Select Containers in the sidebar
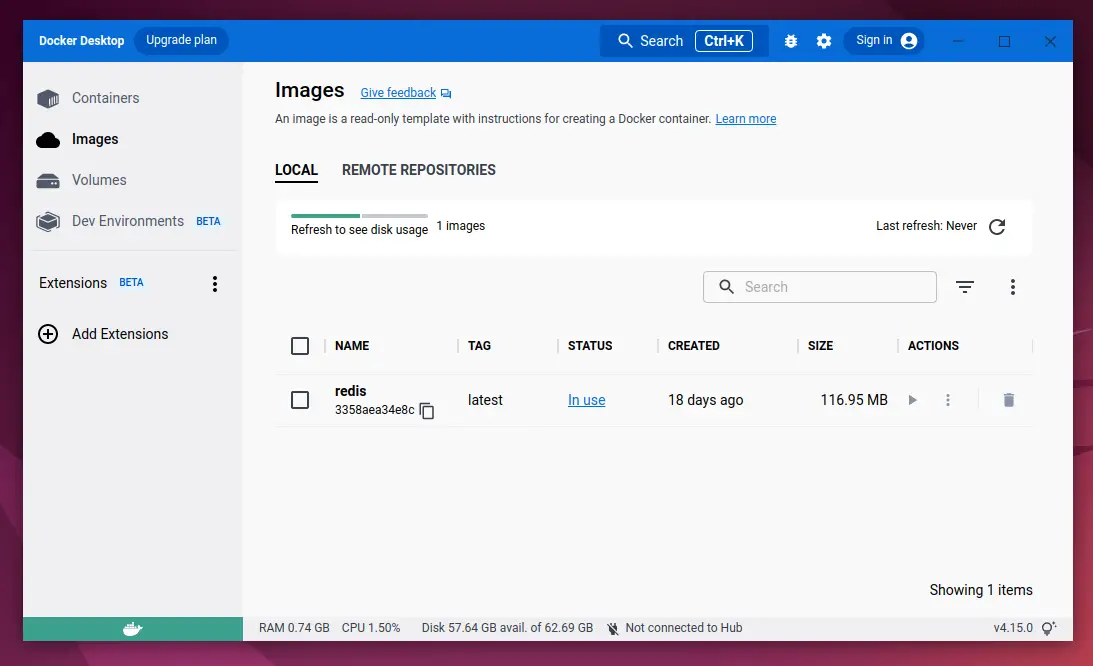The image size is (1093, 666). click(105, 98)
